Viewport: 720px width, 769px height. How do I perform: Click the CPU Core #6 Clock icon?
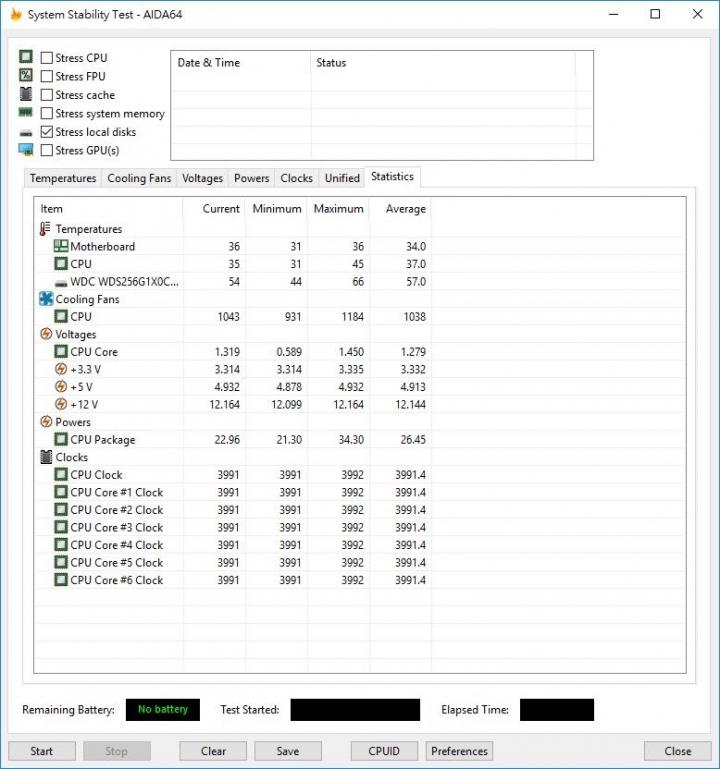(x=61, y=580)
